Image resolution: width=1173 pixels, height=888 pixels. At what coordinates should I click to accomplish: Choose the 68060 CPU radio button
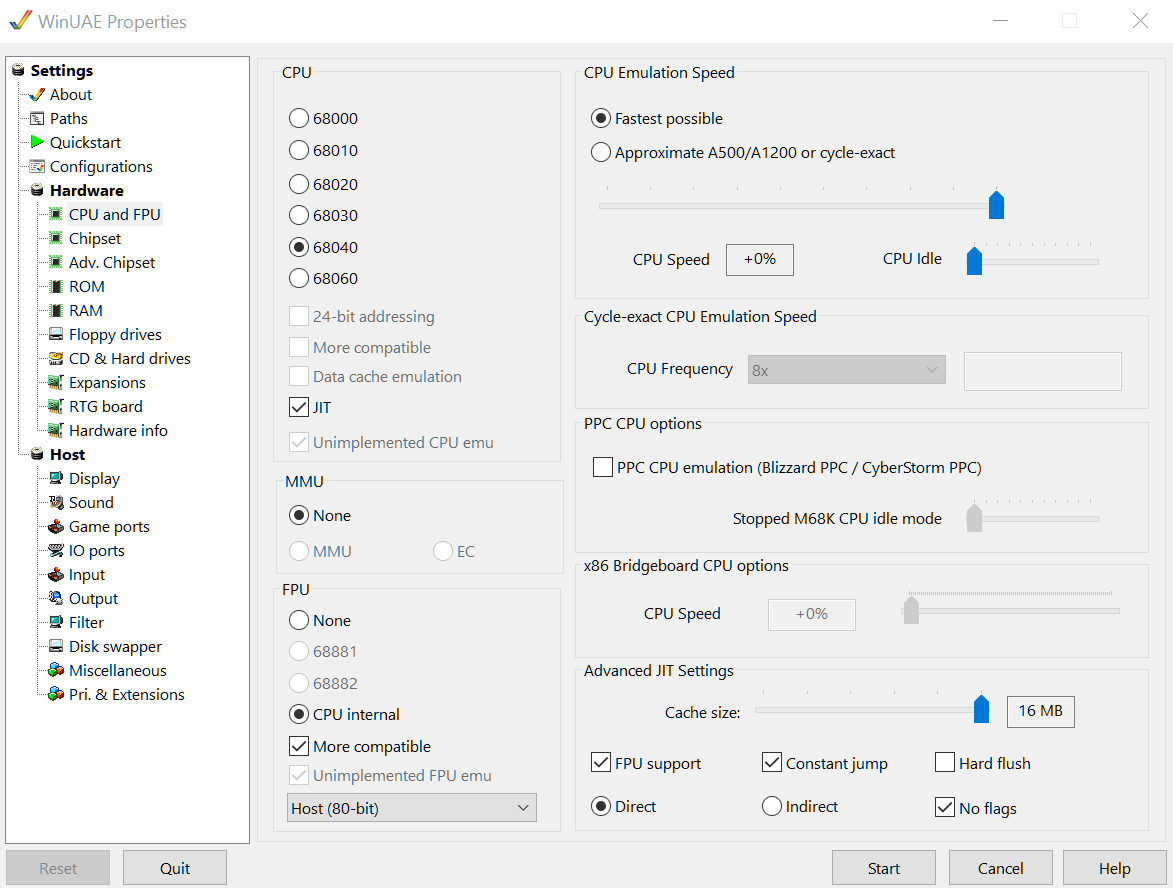click(x=298, y=278)
